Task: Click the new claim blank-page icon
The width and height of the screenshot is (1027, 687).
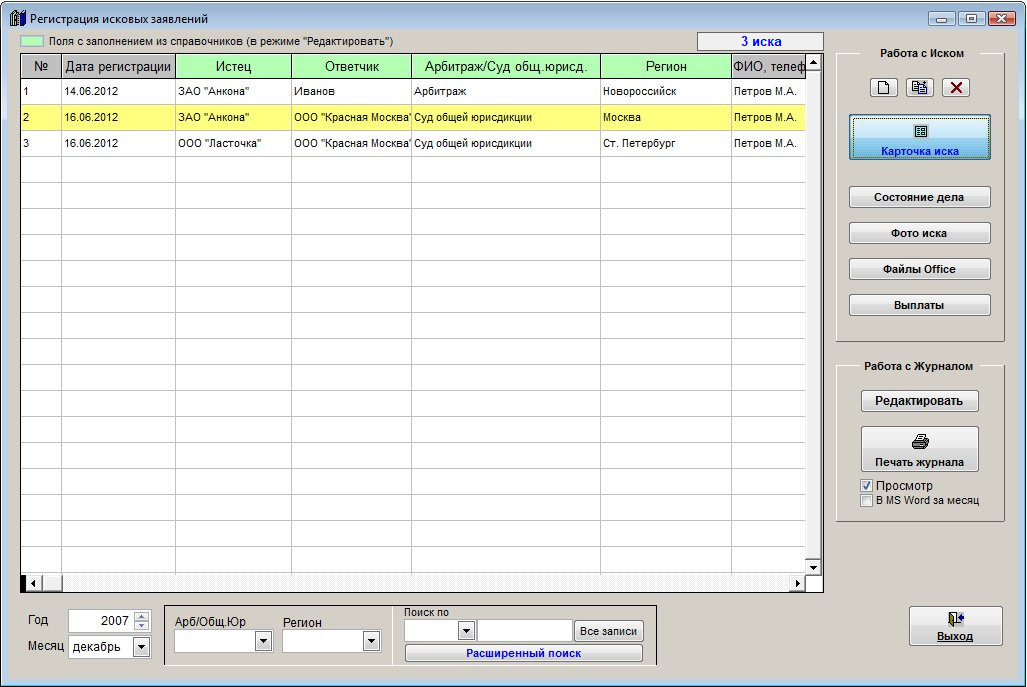Action: pos(883,88)
